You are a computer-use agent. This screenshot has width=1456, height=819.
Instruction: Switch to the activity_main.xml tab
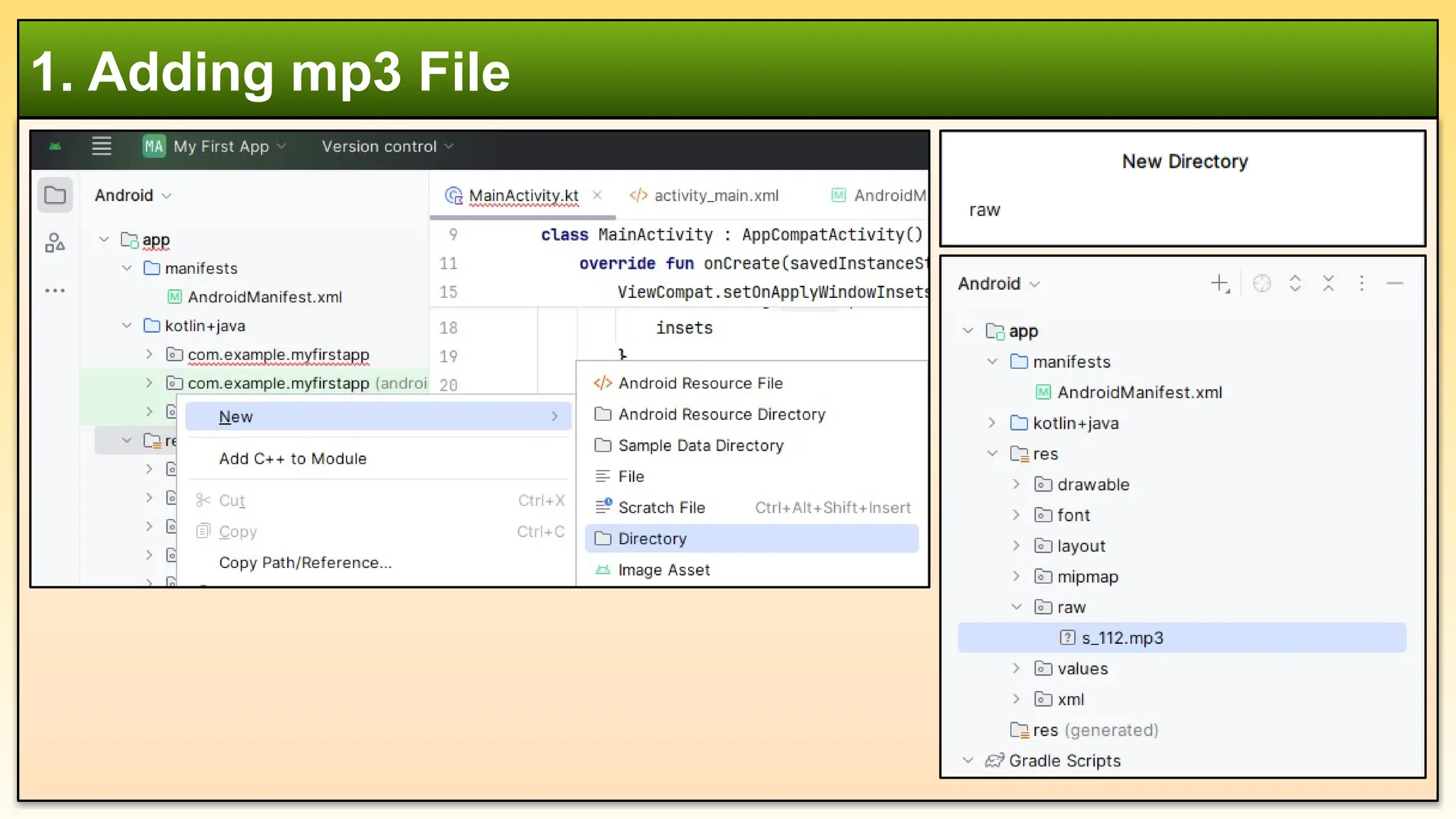(x=704, y=196)
